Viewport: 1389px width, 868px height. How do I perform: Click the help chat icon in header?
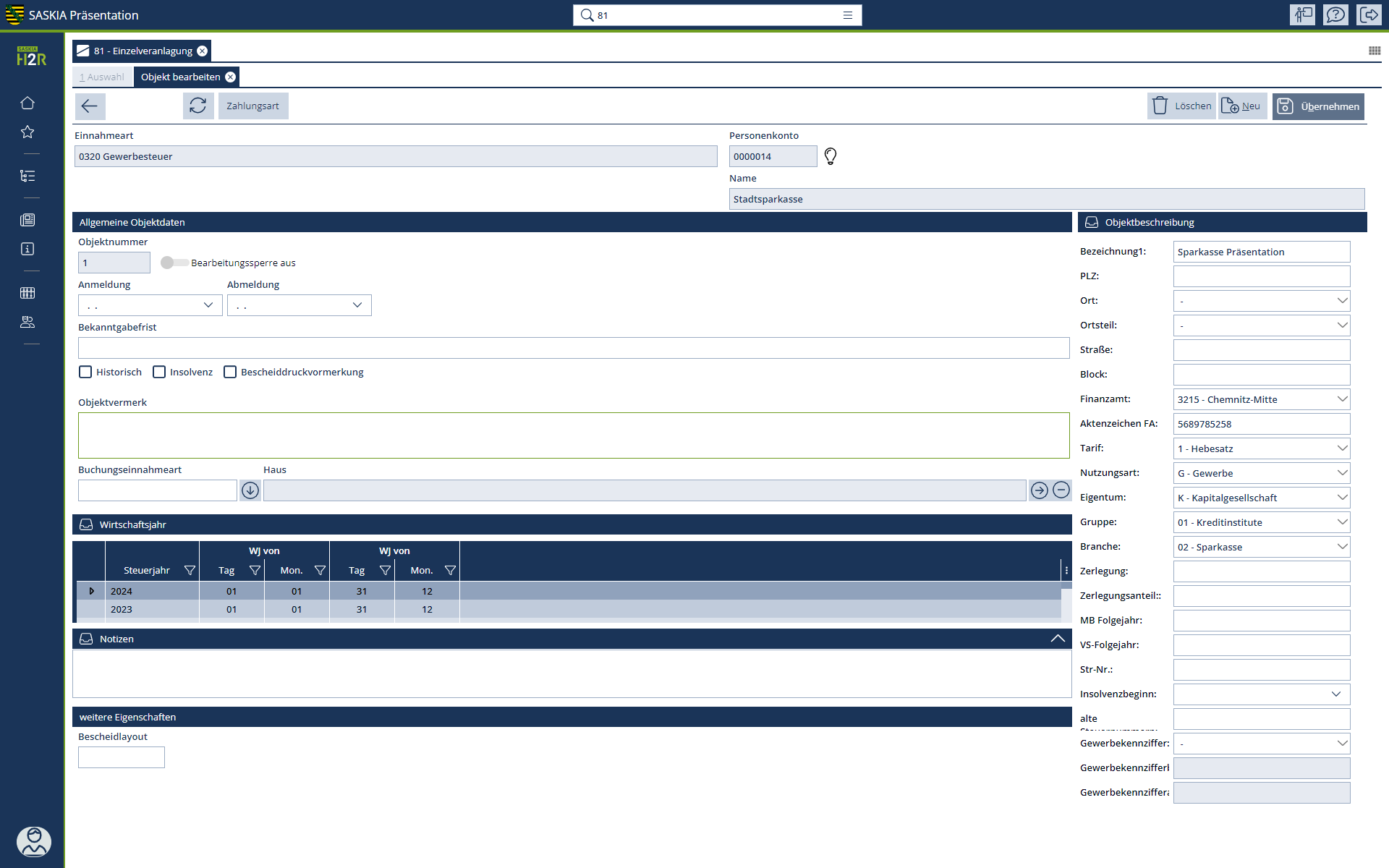1335,15
